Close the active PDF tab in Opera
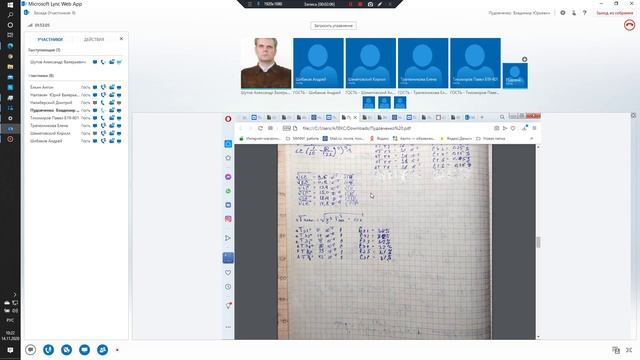The width and height of the screenshot is (640, 360). point(355,118)
